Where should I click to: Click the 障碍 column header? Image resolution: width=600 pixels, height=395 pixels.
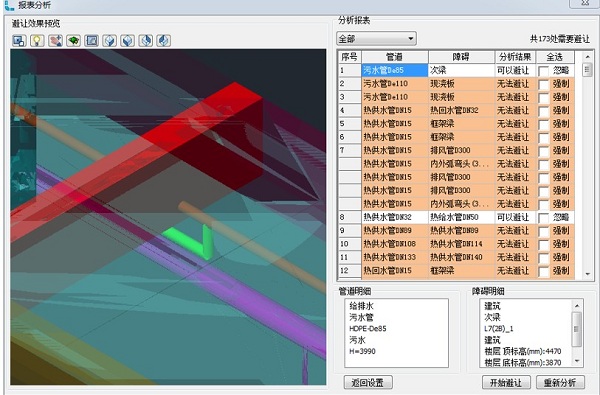point(461,57)
